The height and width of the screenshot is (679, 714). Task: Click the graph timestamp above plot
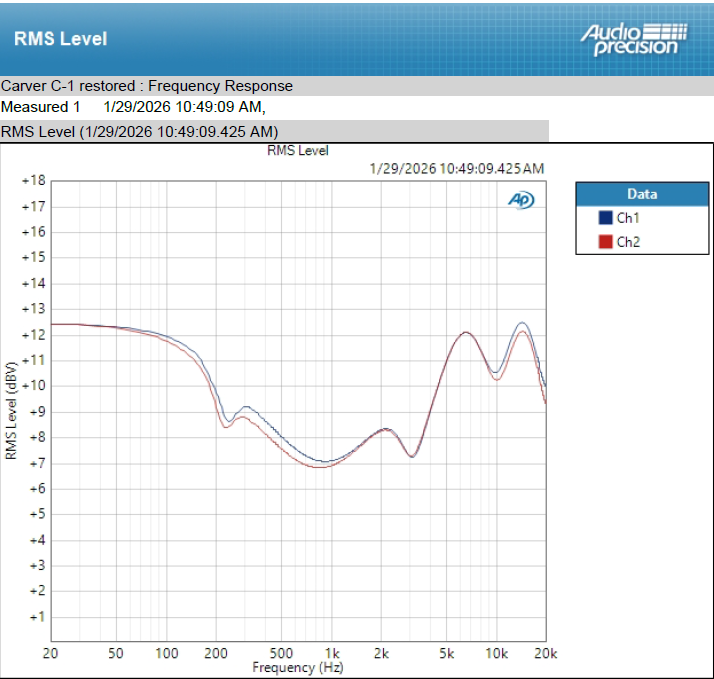coord(457,169)
